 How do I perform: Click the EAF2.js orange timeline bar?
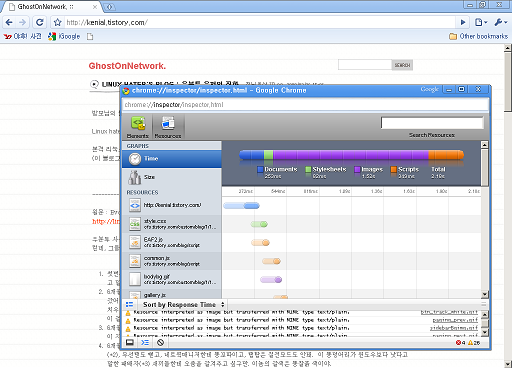pyautogui.click(x=260, y=243)
